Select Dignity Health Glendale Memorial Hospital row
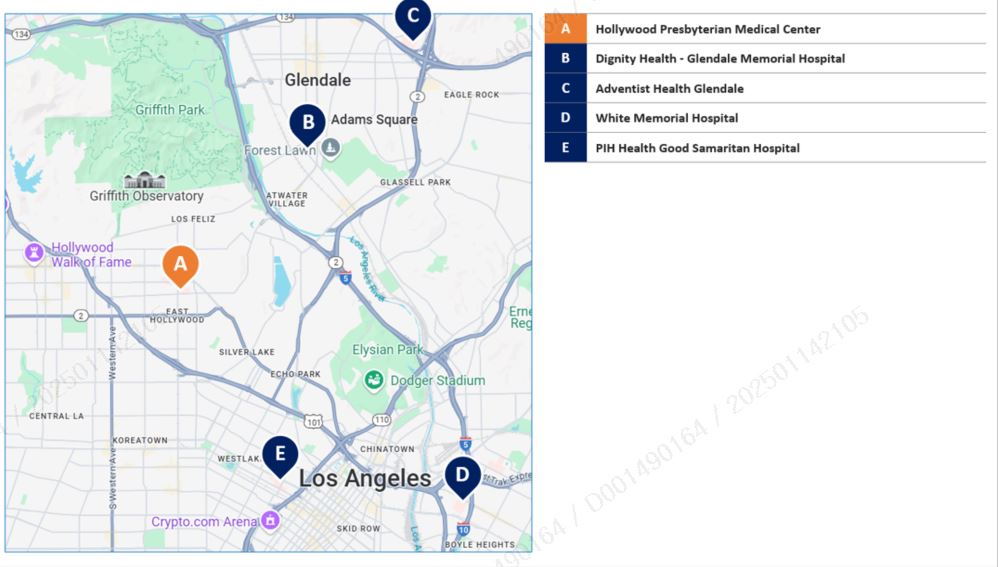 click(x=720, y=58)
